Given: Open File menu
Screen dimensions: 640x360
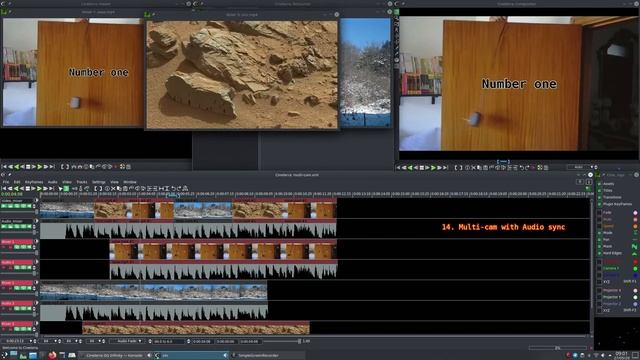Looking at the screenshot, I should coord(6,182).
